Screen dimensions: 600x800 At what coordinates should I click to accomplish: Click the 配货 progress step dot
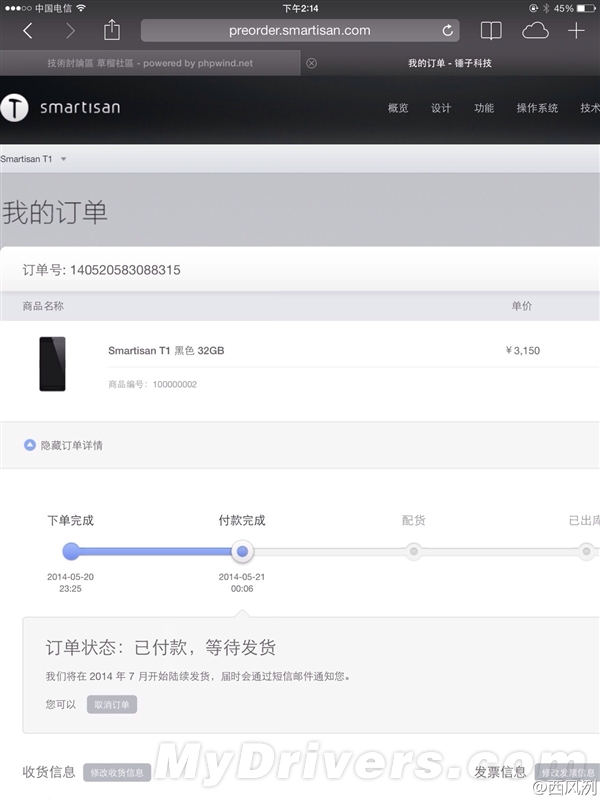tap(414, 551)
